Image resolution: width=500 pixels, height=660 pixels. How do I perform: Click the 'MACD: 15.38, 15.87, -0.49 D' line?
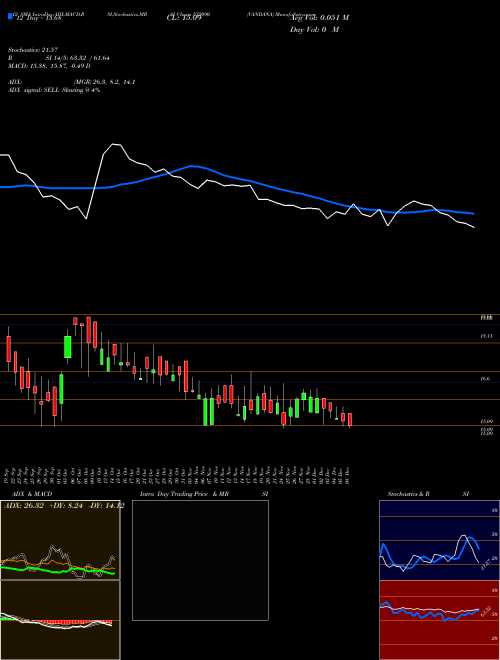[49, 66]
